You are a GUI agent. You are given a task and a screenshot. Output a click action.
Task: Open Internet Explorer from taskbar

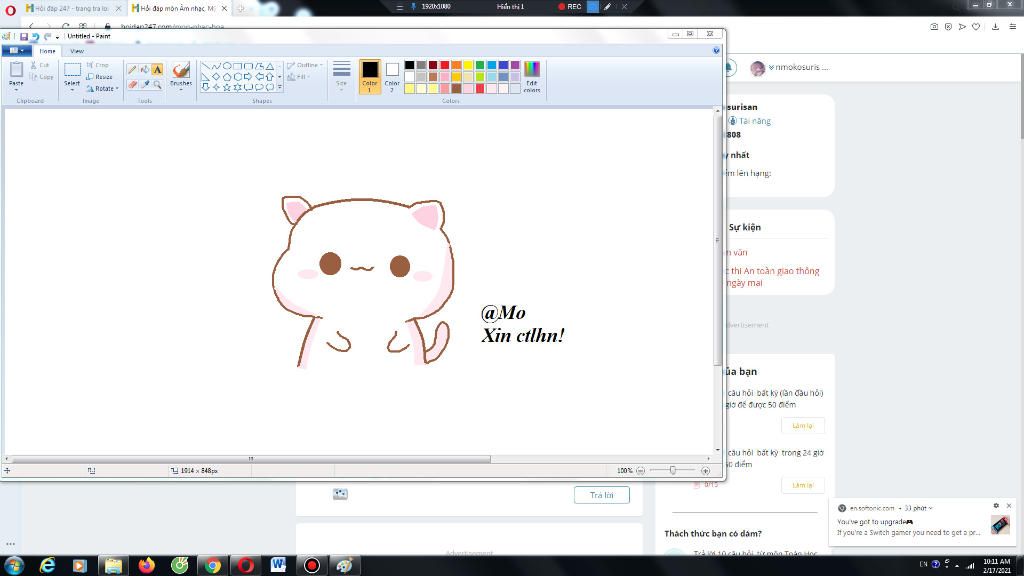(47, 565)
